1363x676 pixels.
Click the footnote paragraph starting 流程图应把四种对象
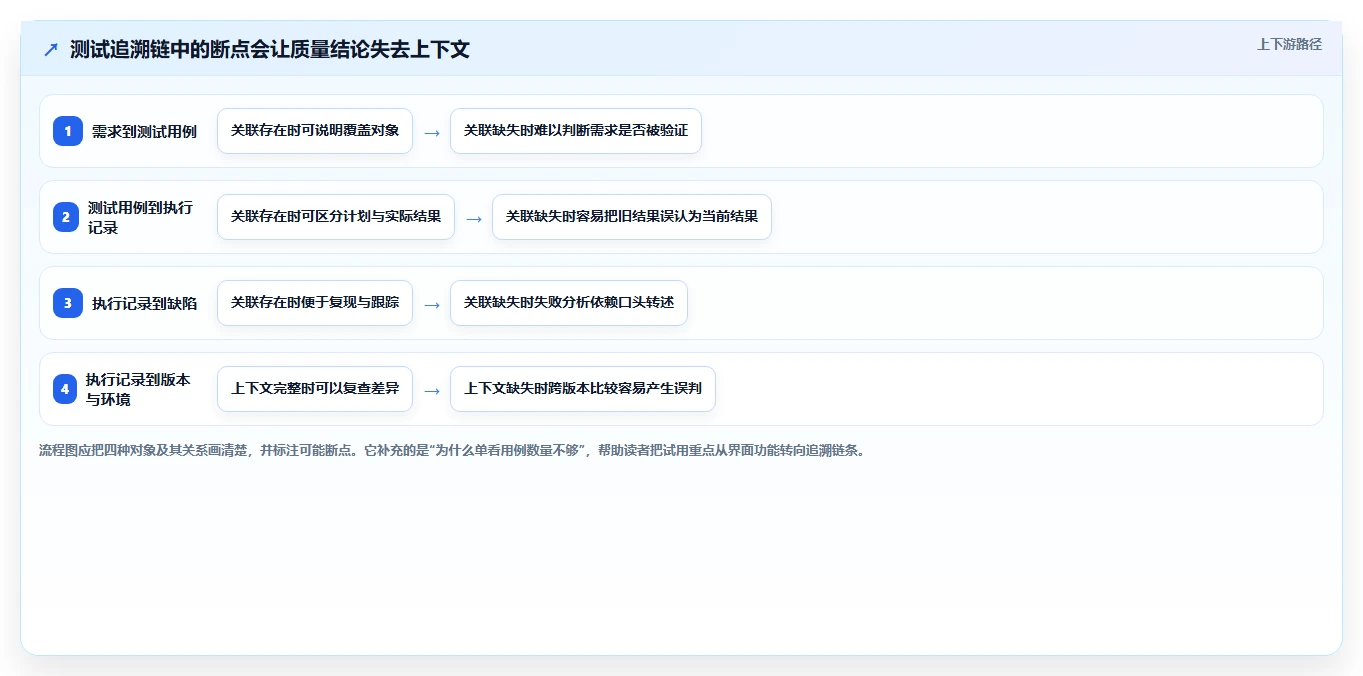452,450
